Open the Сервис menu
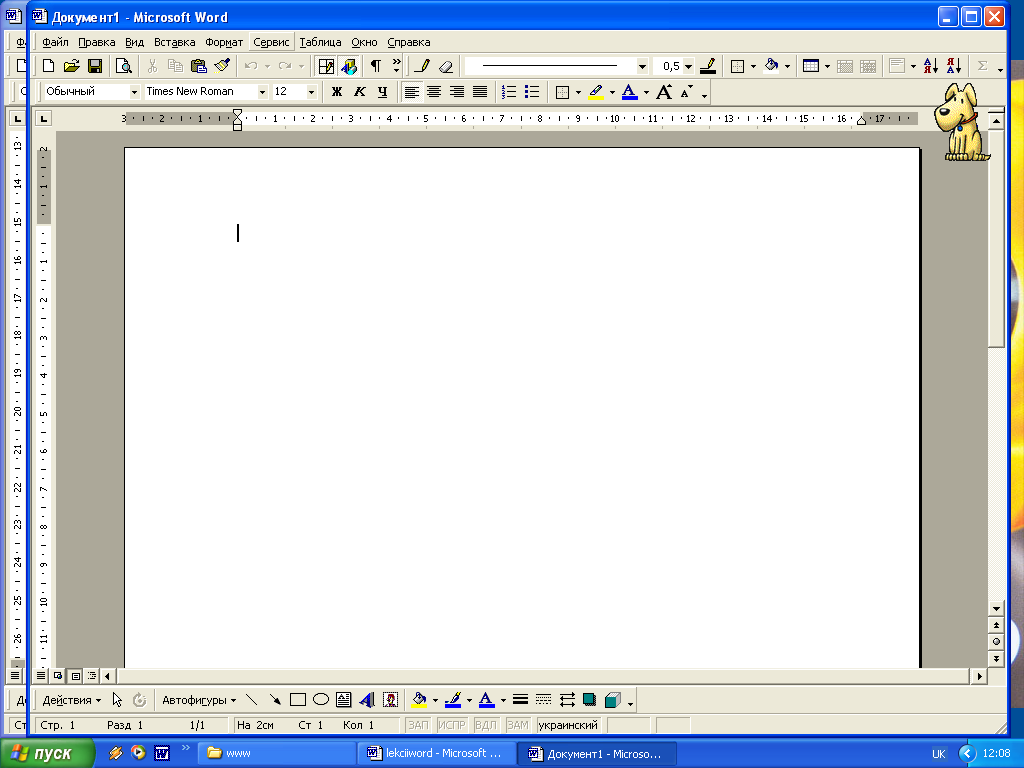Screen dimensions: 1024x768 click(x=271, y=42)
